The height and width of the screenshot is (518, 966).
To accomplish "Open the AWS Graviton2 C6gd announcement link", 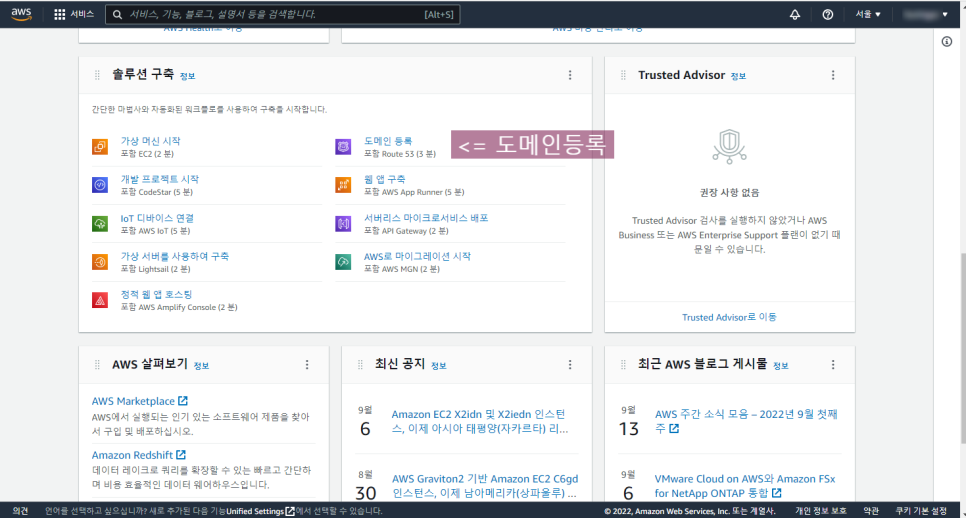I will pyautogui.click(x=485, y=486).
